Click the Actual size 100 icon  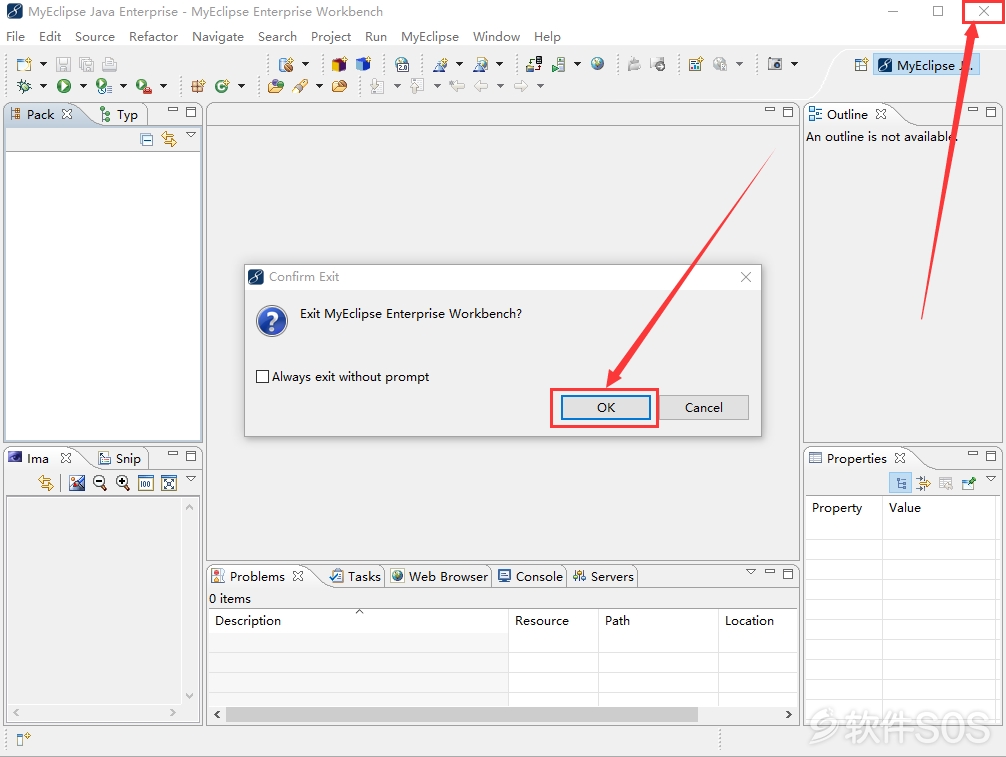click(146, 483)
